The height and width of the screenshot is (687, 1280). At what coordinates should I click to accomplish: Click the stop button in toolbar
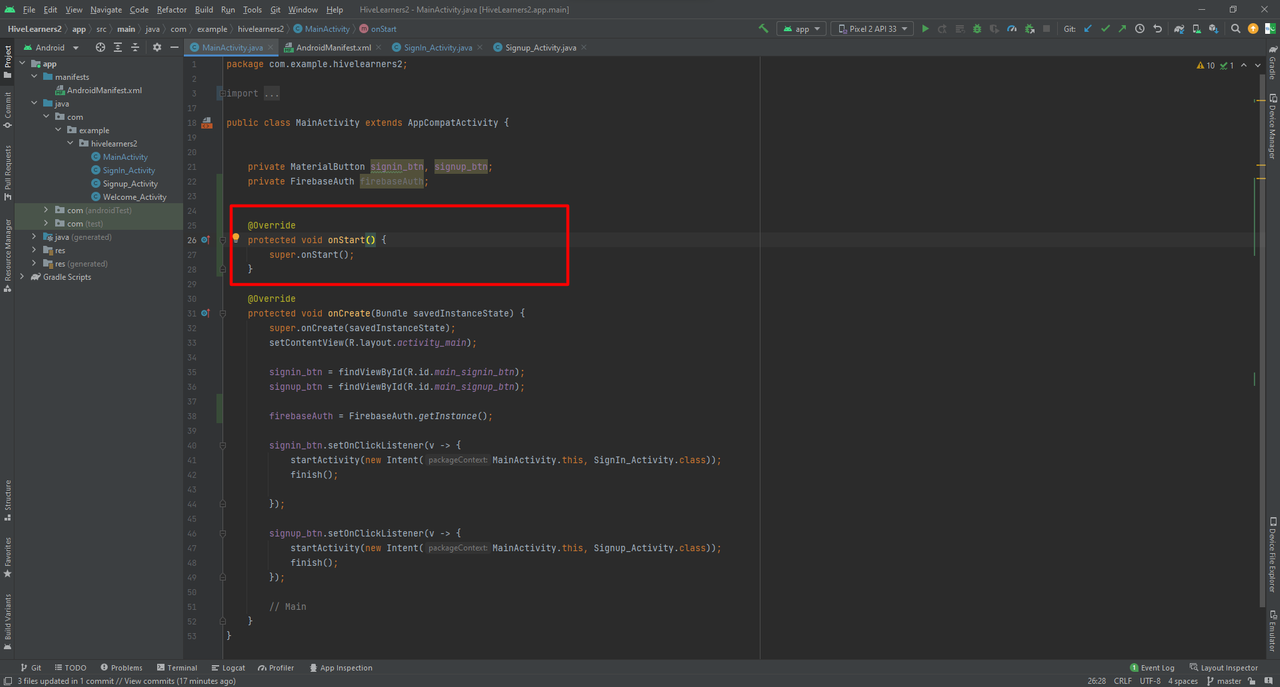click(1046, 29)
